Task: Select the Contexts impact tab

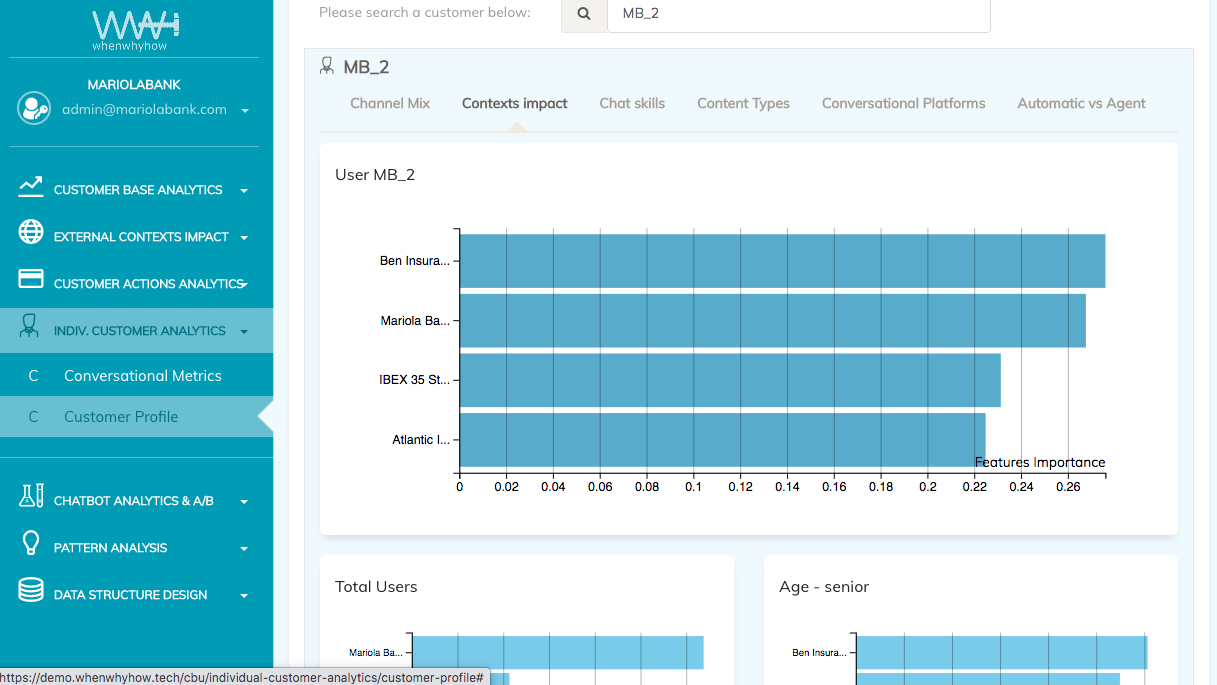Action: [515, 103]
